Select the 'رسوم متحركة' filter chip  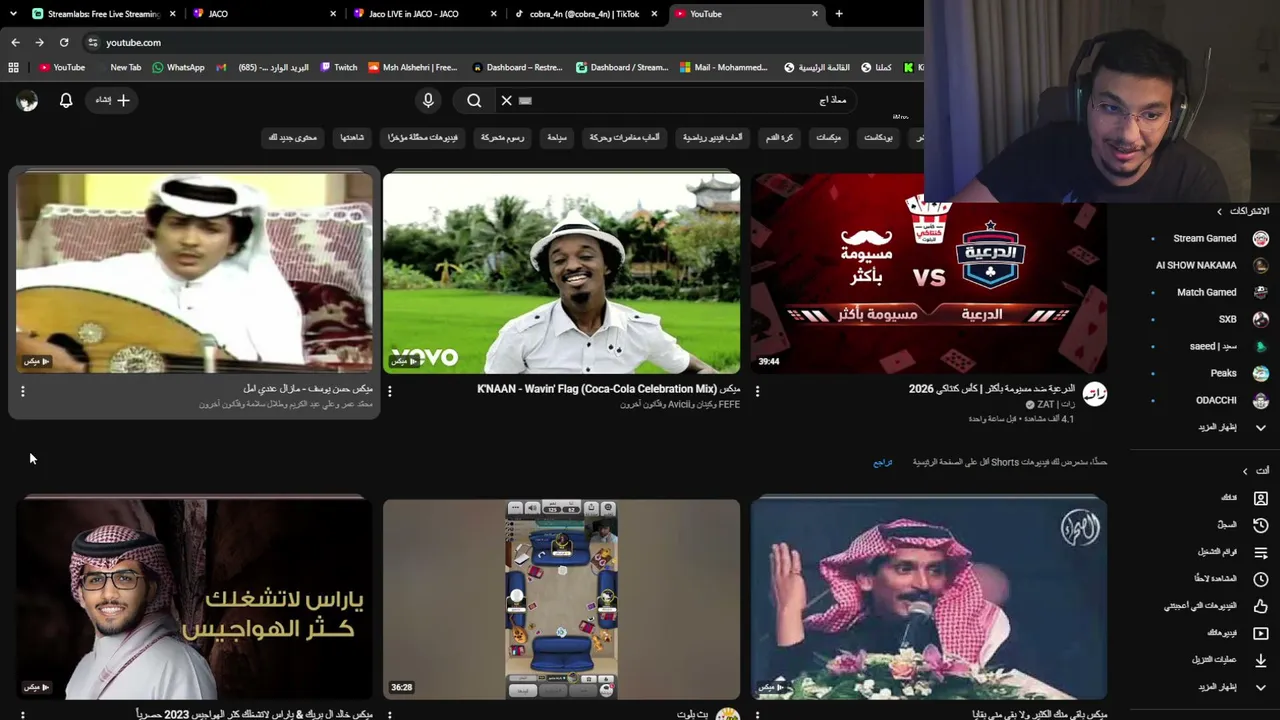[x=502, y=137]
